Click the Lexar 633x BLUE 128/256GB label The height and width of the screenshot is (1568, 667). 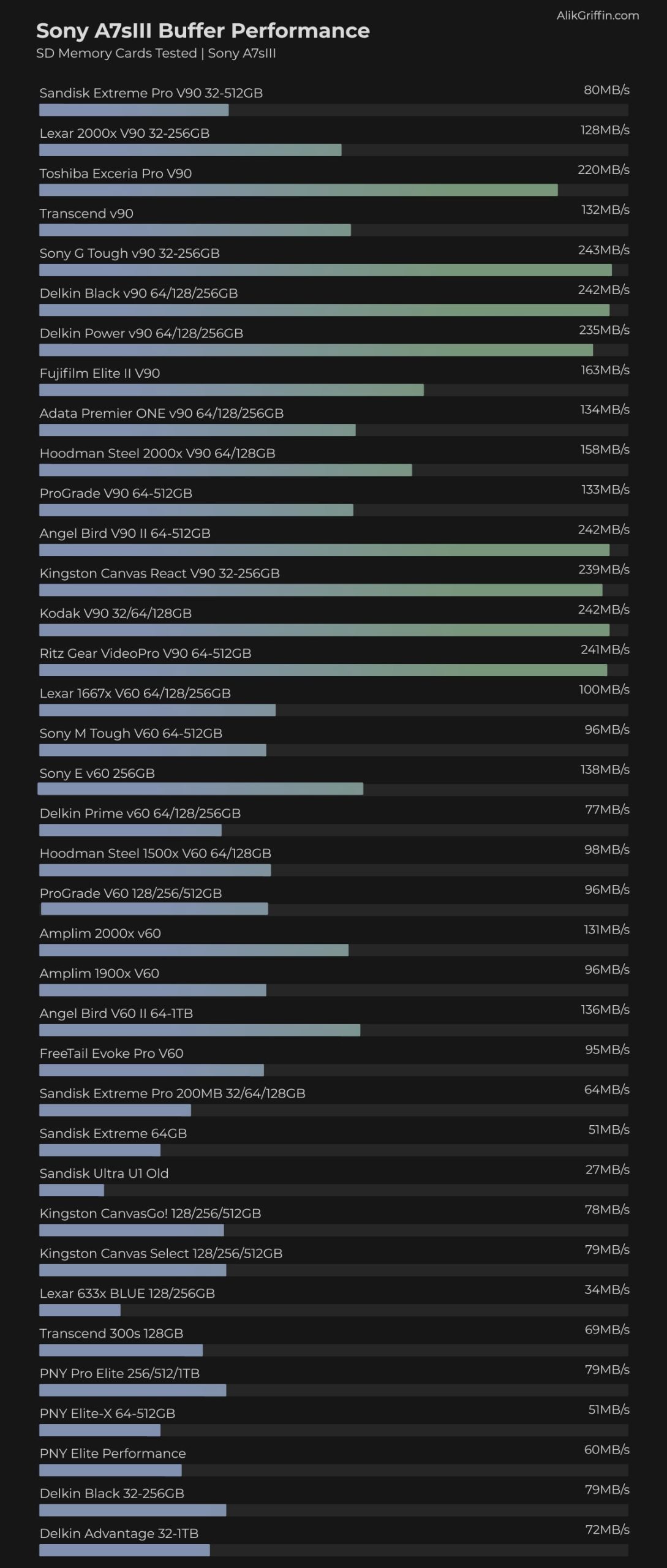(x=127, y=1293)
